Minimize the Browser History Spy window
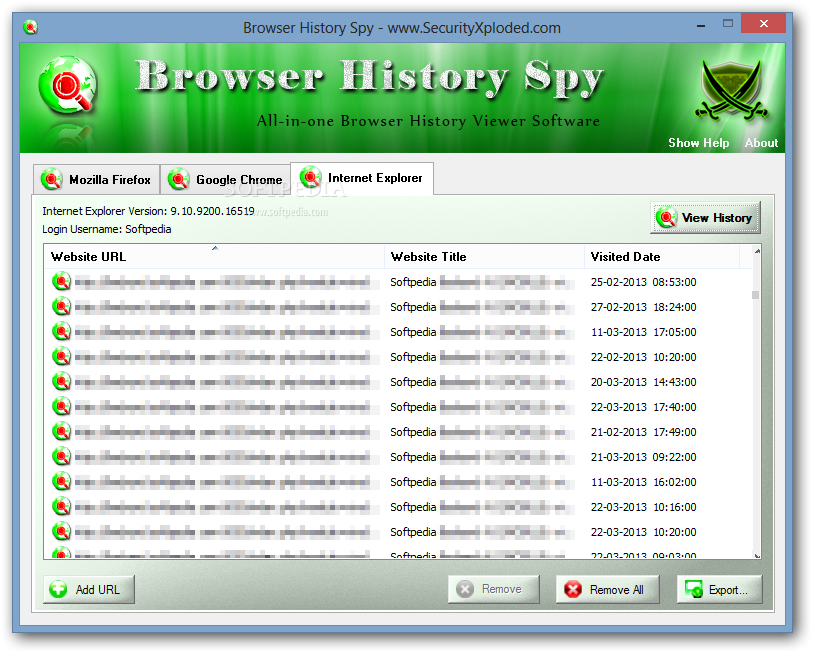 (x=701, y=24)
